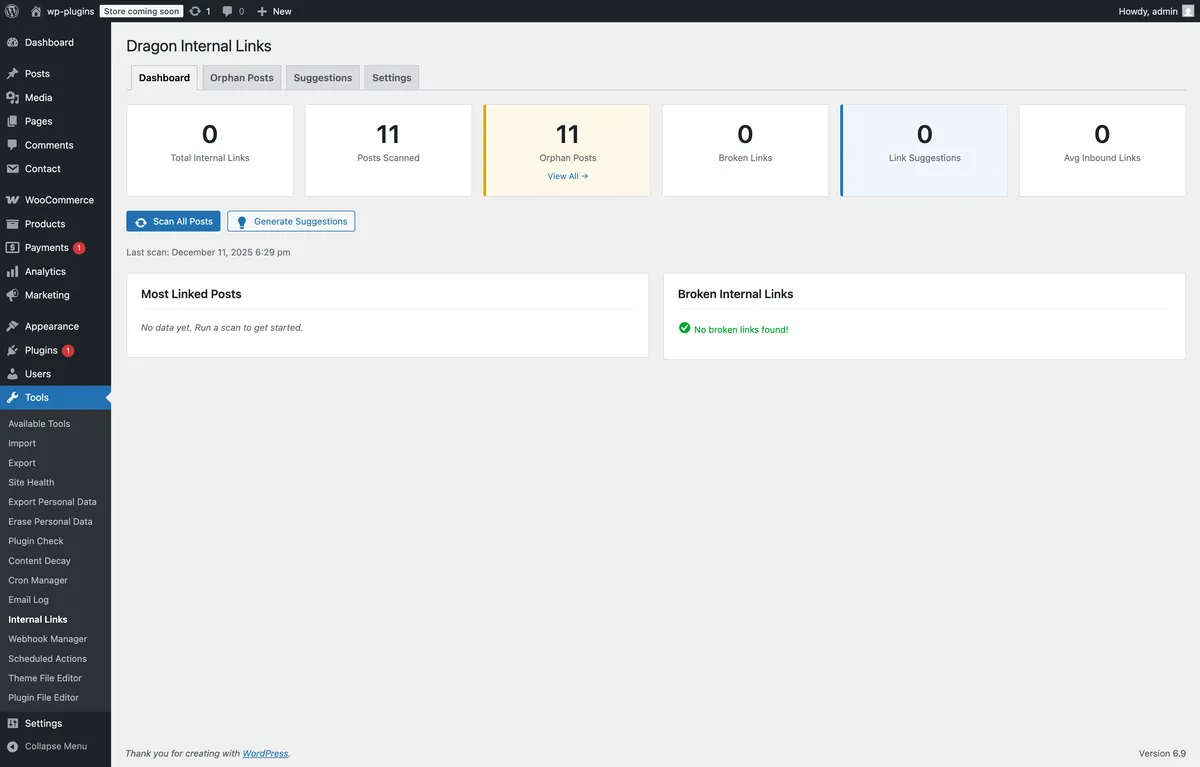Click the Payments icon in sidebar
The height and width of the screenshot is (767, 1200).
click(12, 248)
